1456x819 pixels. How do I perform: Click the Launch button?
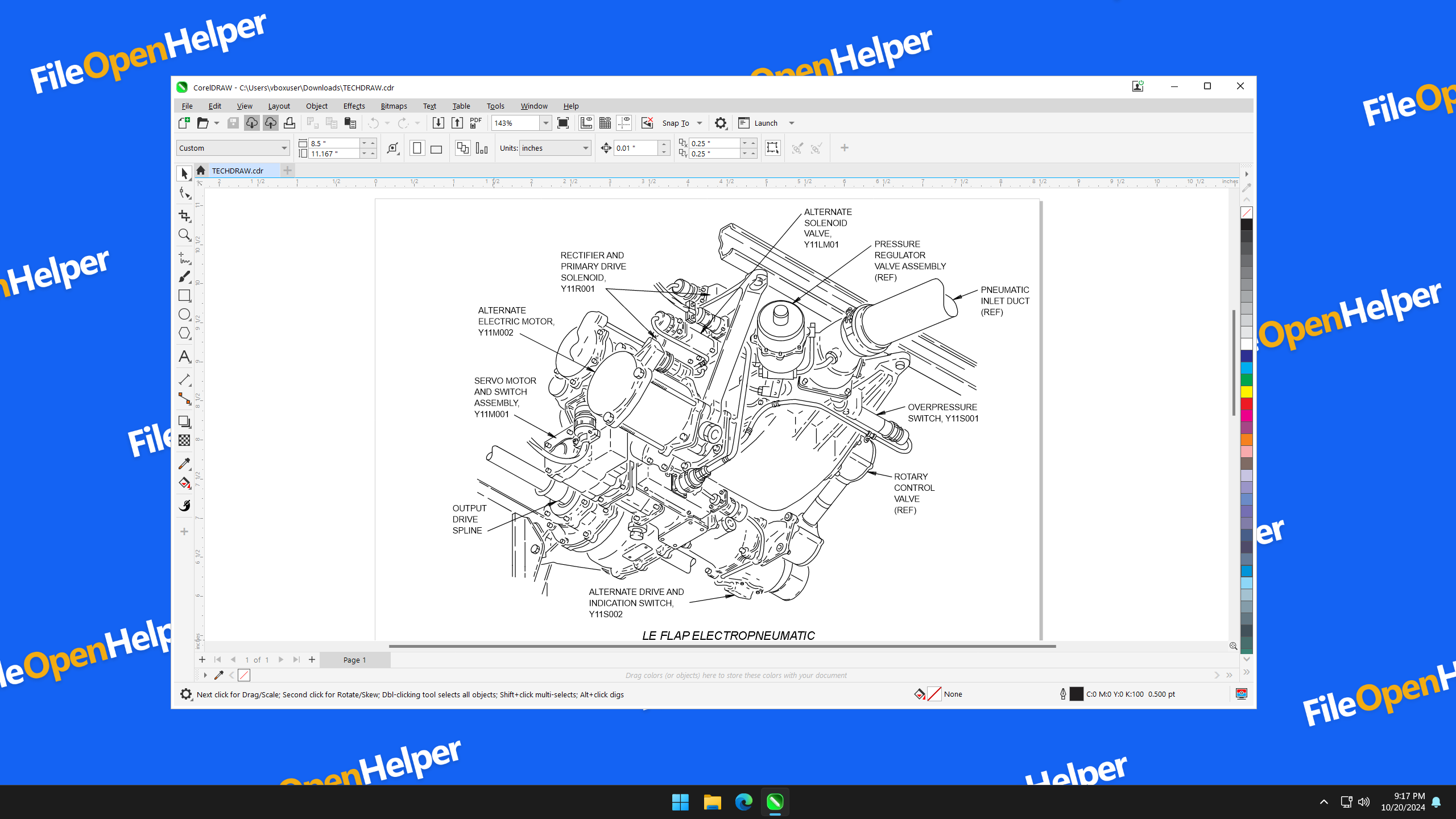(766, 123)
